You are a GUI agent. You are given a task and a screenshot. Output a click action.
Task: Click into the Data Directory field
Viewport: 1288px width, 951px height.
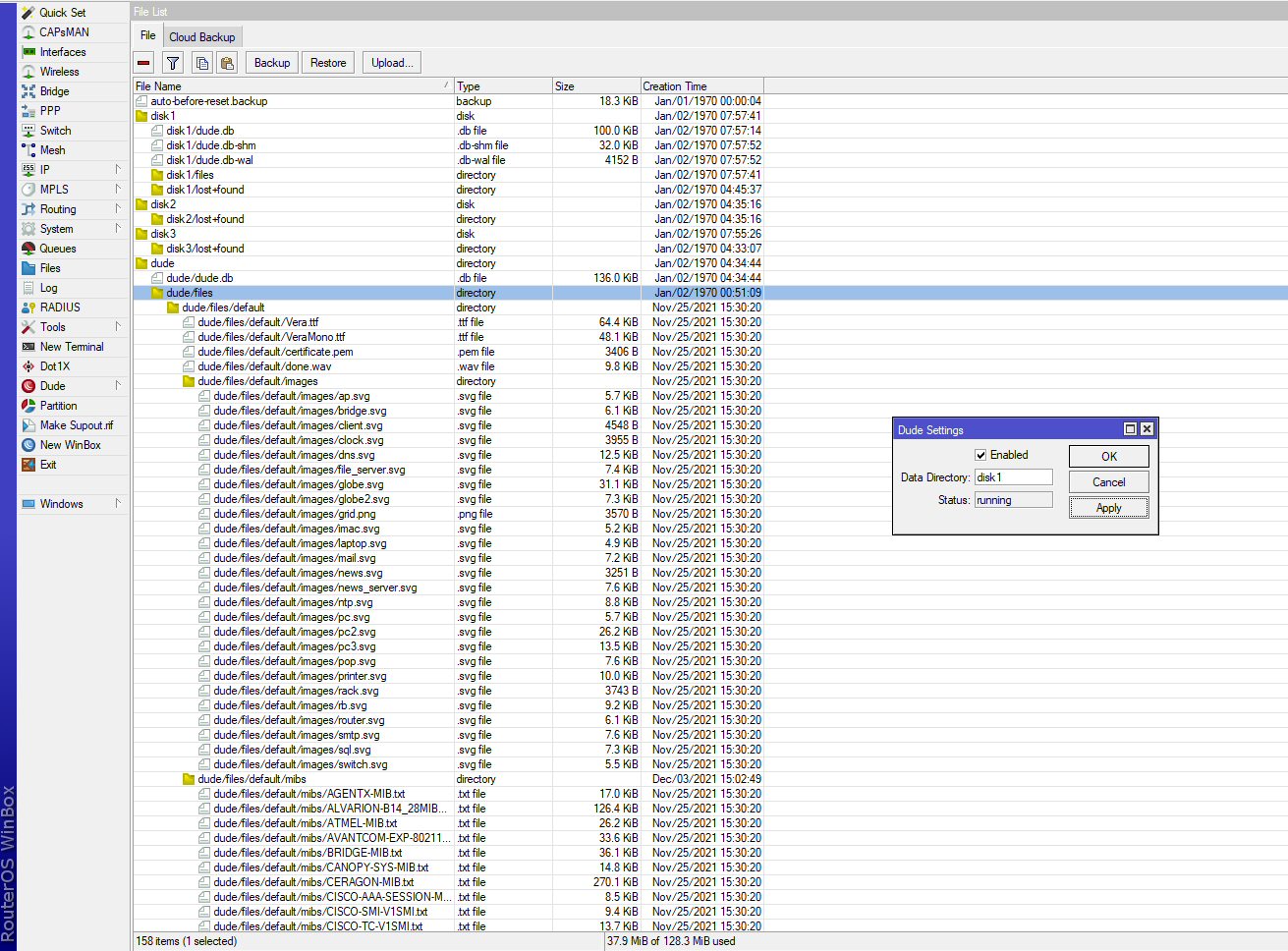1012,477
